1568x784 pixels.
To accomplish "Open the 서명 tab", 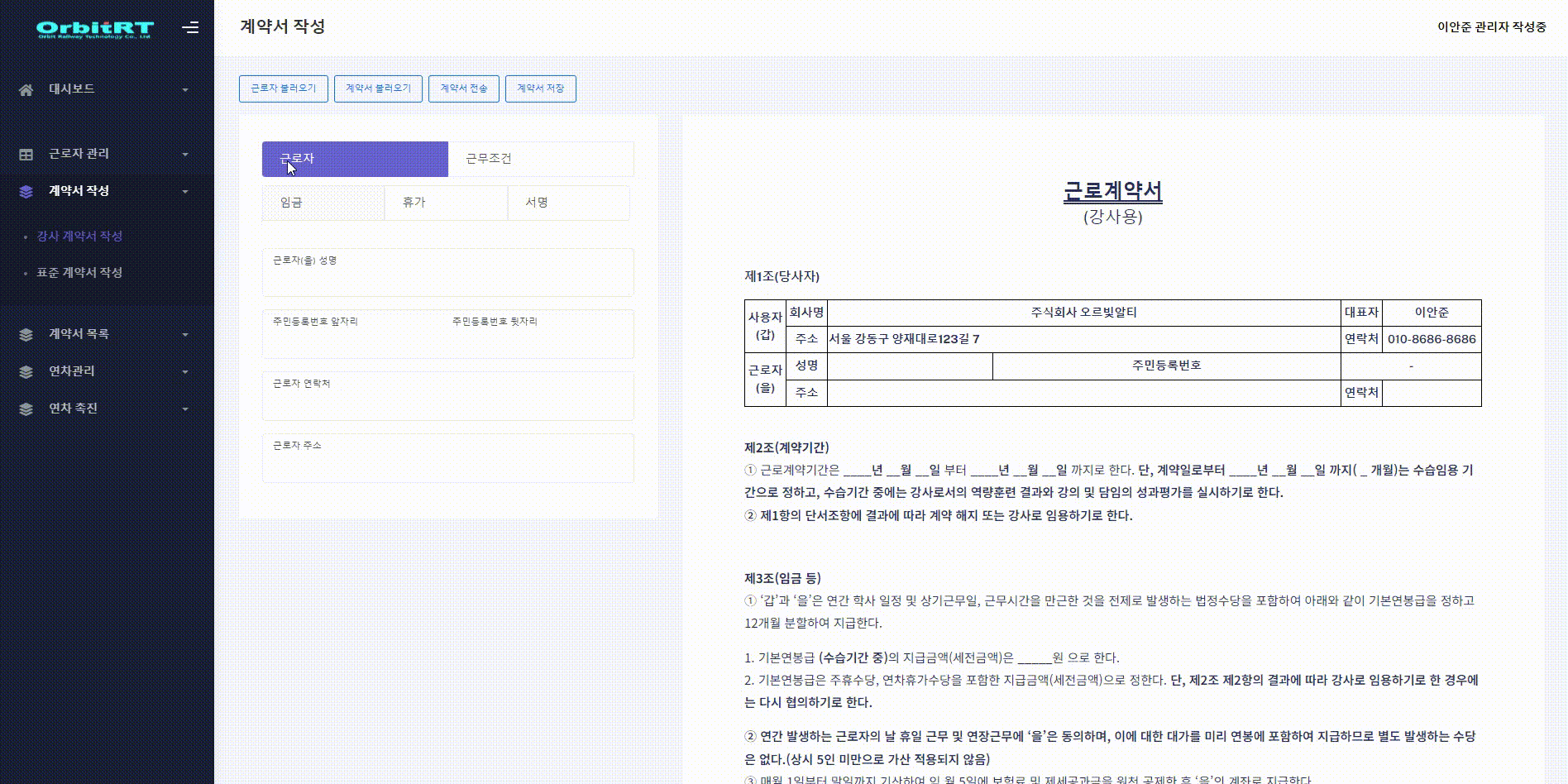I will pyautogui.click(x=568, y=203).
